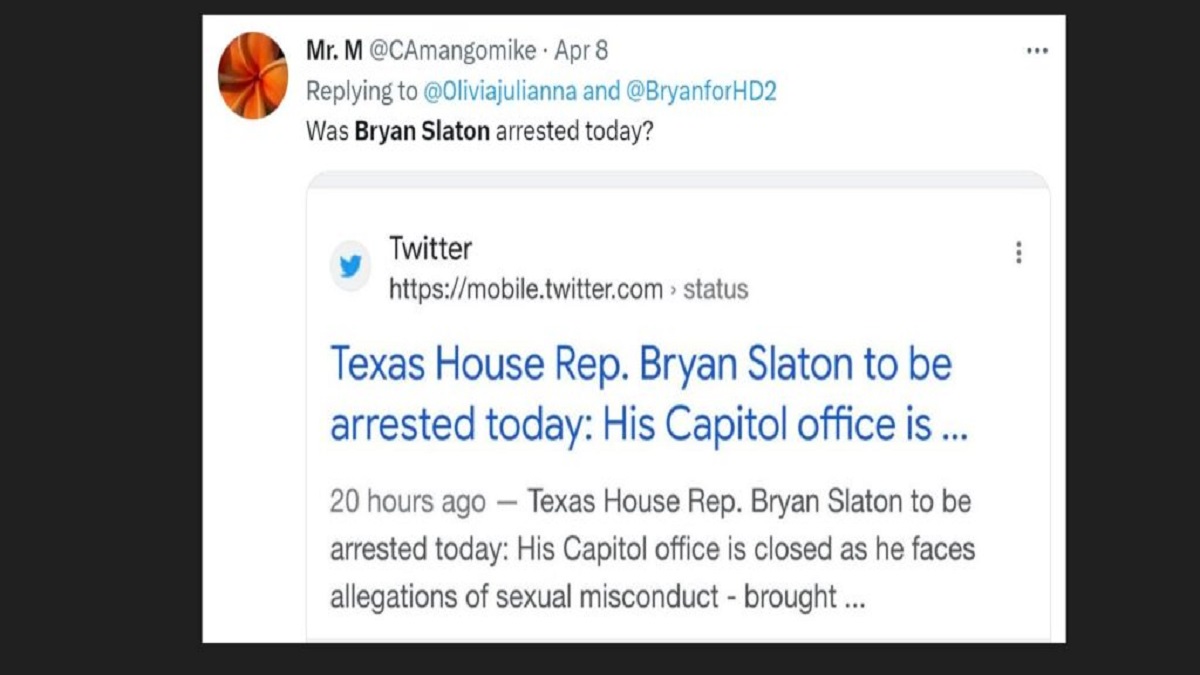
Task: Open the @BryanforHD2 mention
Action: pyautogui.click(x=701, y=91)
